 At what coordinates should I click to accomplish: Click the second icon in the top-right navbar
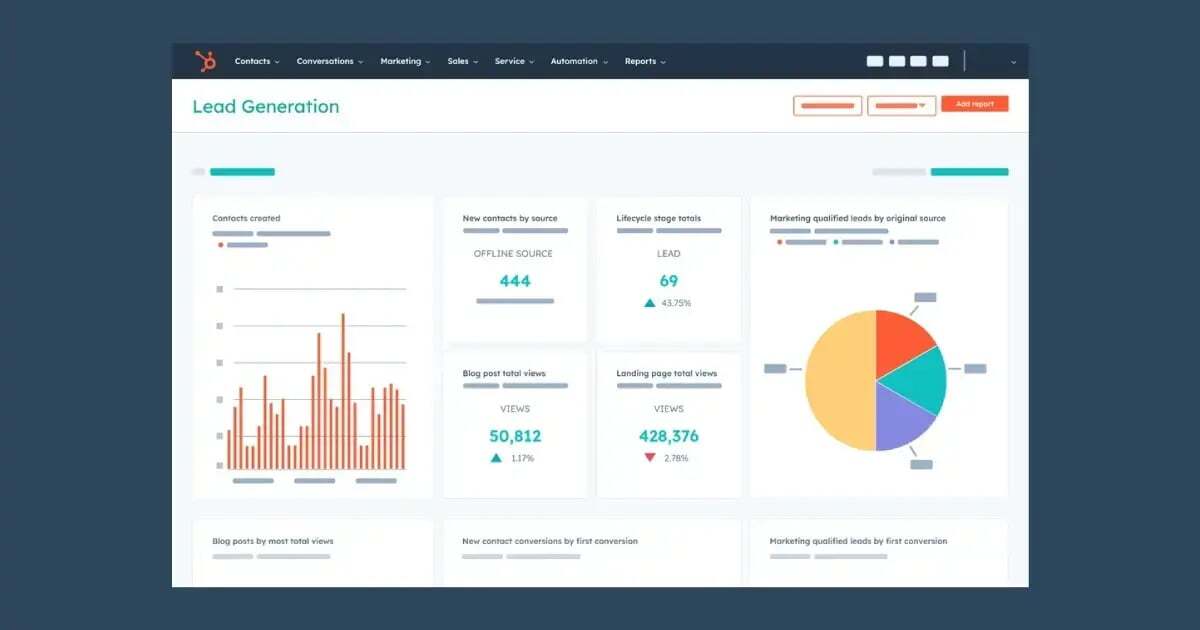coord(896,61)
